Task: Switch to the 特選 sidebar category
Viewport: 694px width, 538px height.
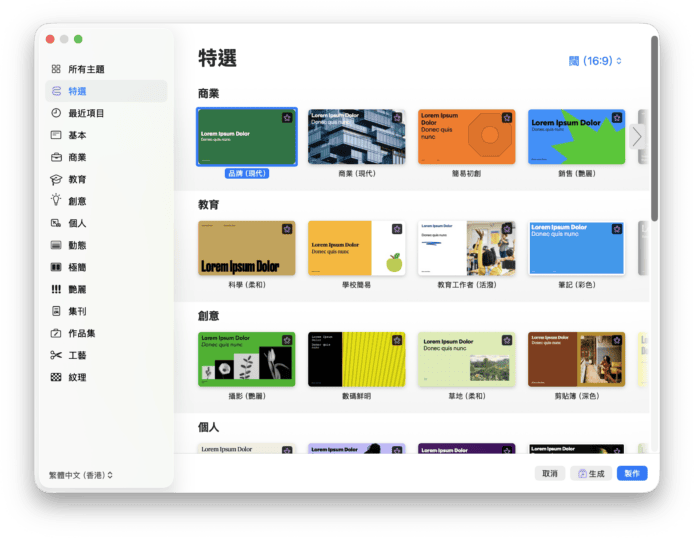Action: pyautogui.click(x=77, y=91)
